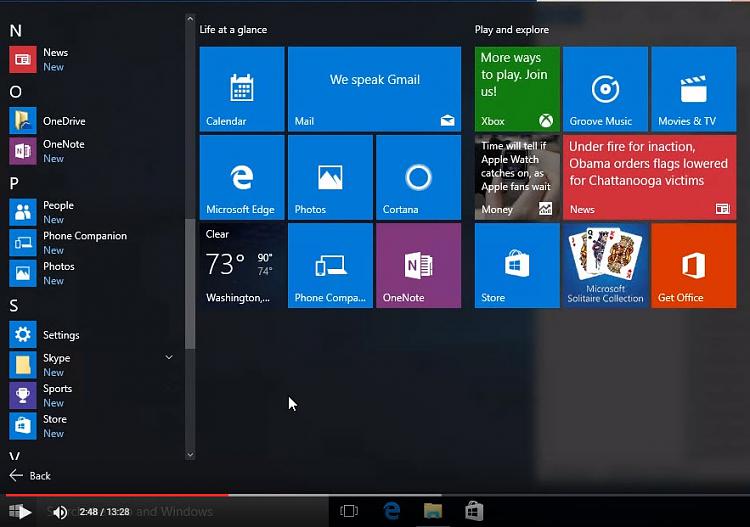Click the Play and explore group title
The image size is (750, 527).
point(512,30)
